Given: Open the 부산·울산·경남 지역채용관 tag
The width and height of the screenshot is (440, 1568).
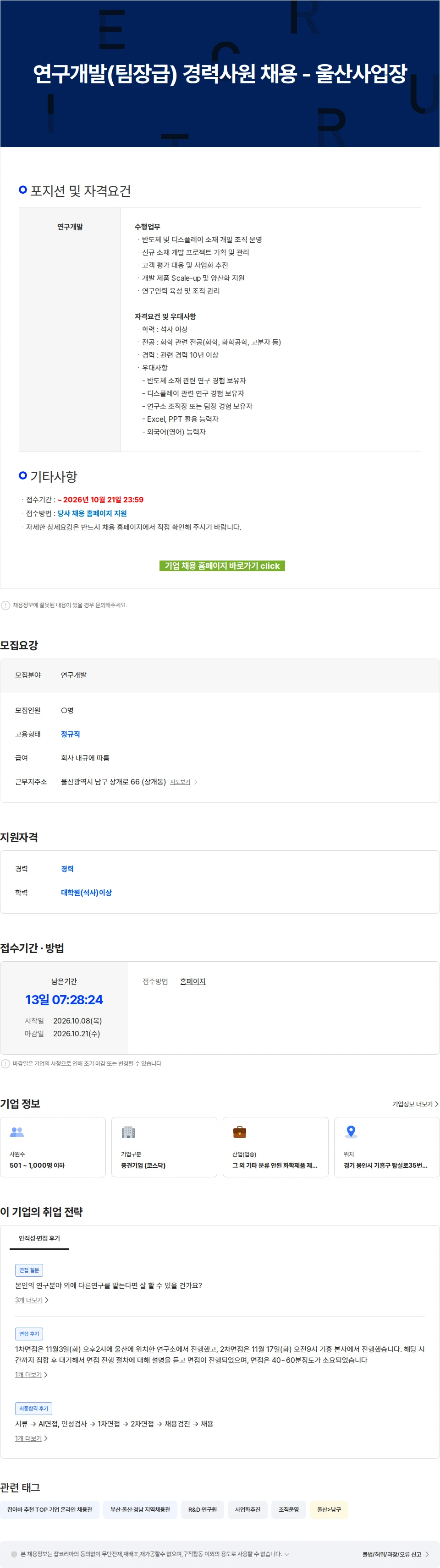Looking at the screenshot, I should click(140, 1509).
